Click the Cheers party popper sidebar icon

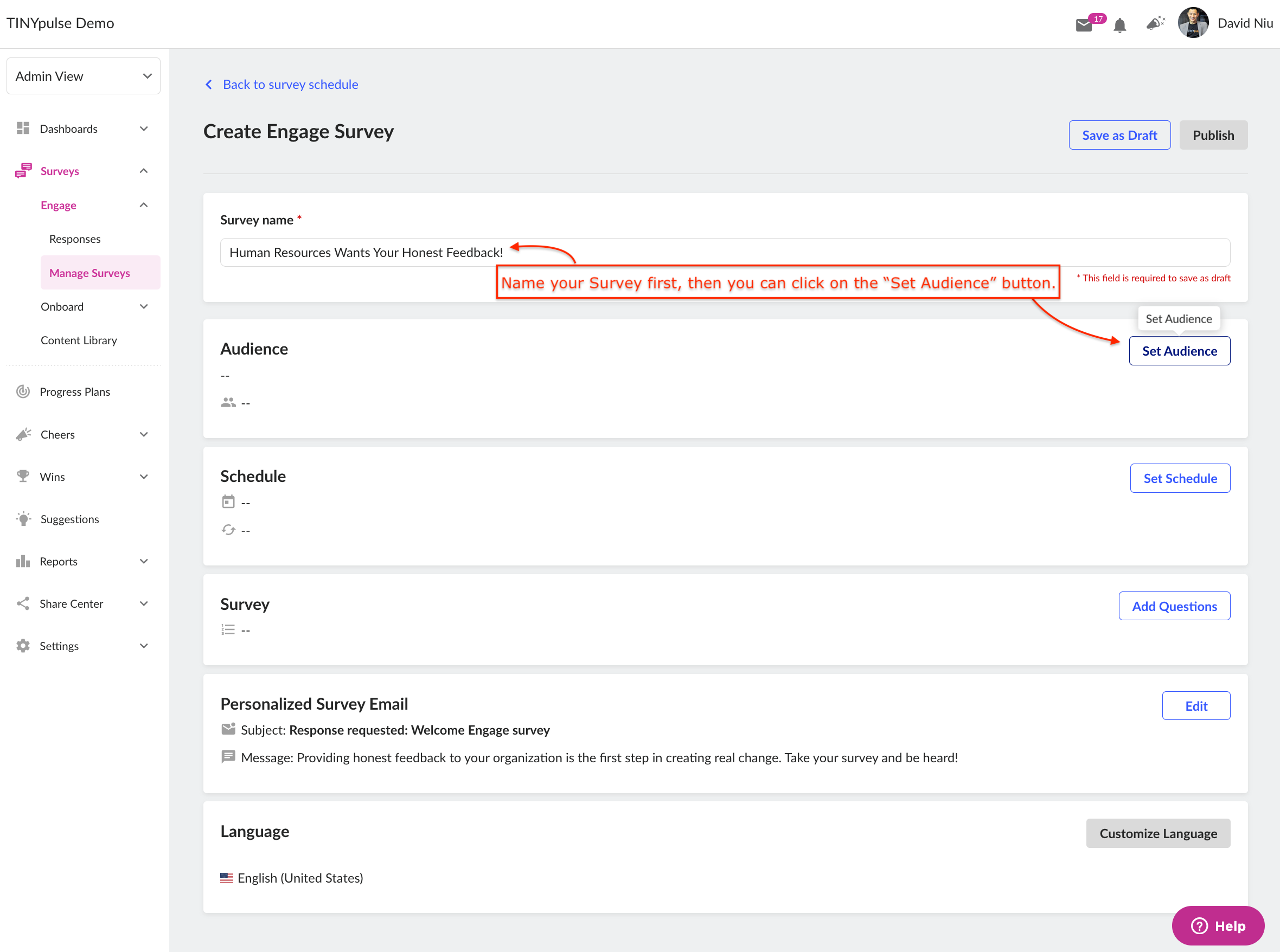24,434
